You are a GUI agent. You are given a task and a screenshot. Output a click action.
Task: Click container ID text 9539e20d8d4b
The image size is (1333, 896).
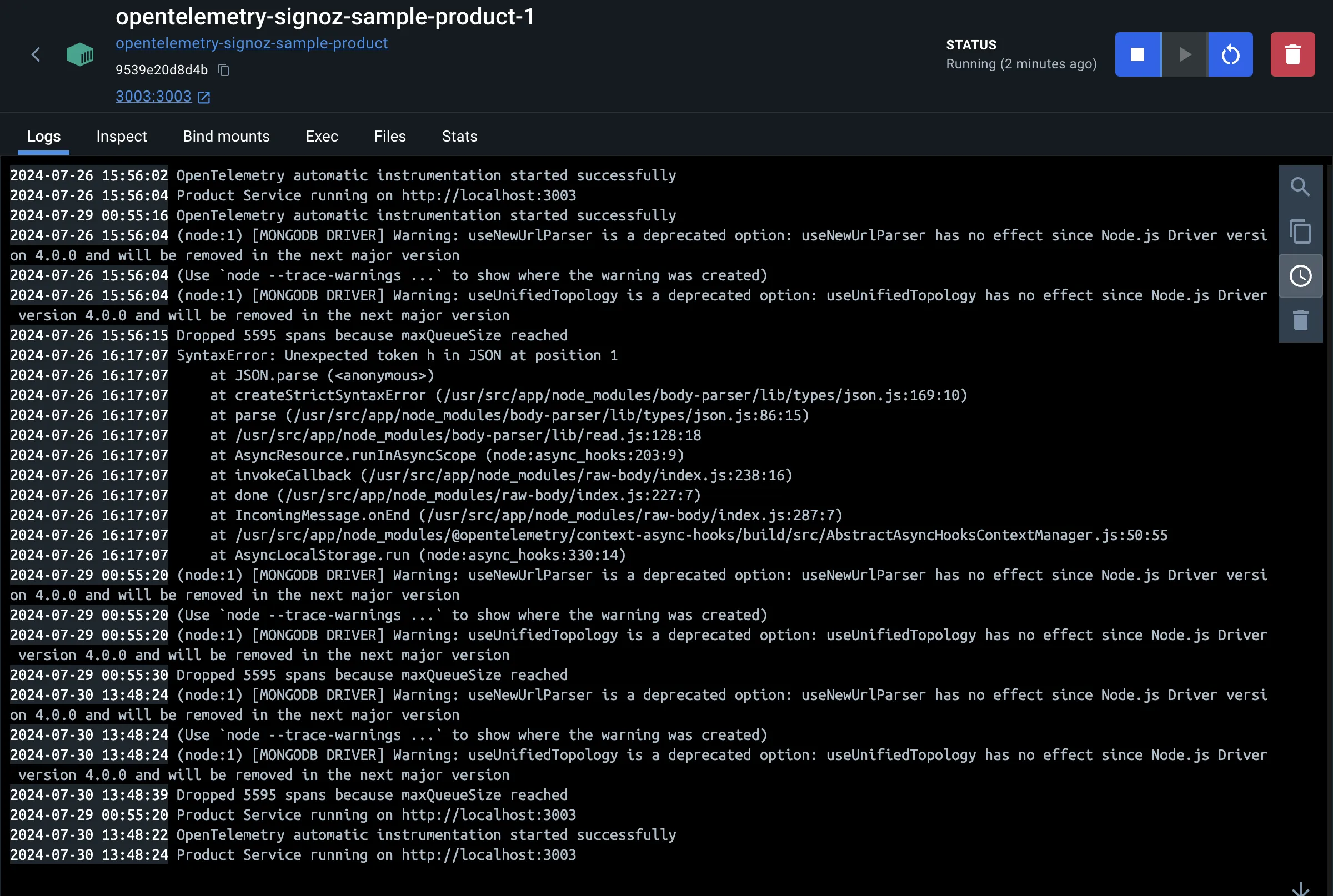[162, 70]
